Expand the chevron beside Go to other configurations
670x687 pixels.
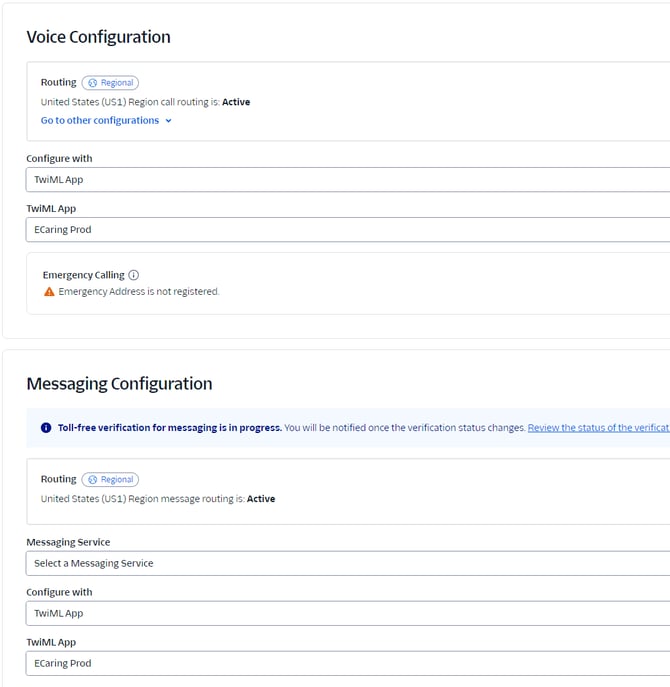tap(168, 121)
